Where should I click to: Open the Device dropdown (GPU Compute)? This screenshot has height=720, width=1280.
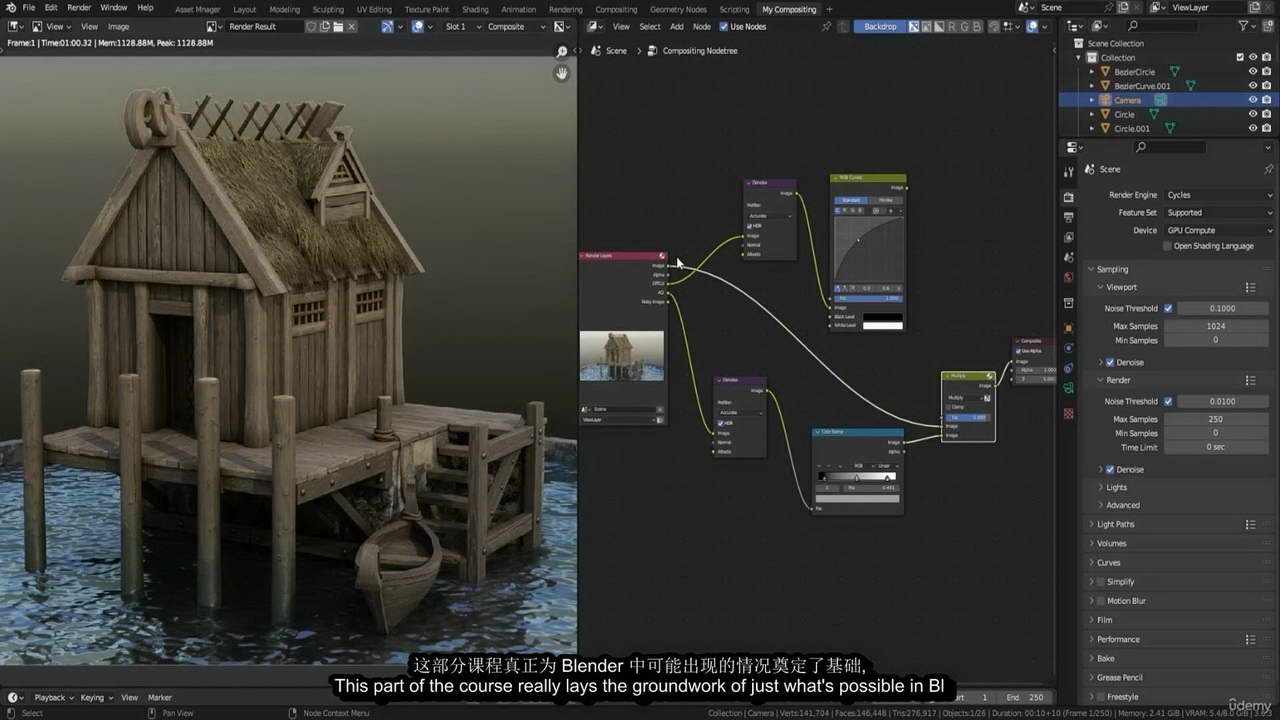click(x=1219, y=230)
